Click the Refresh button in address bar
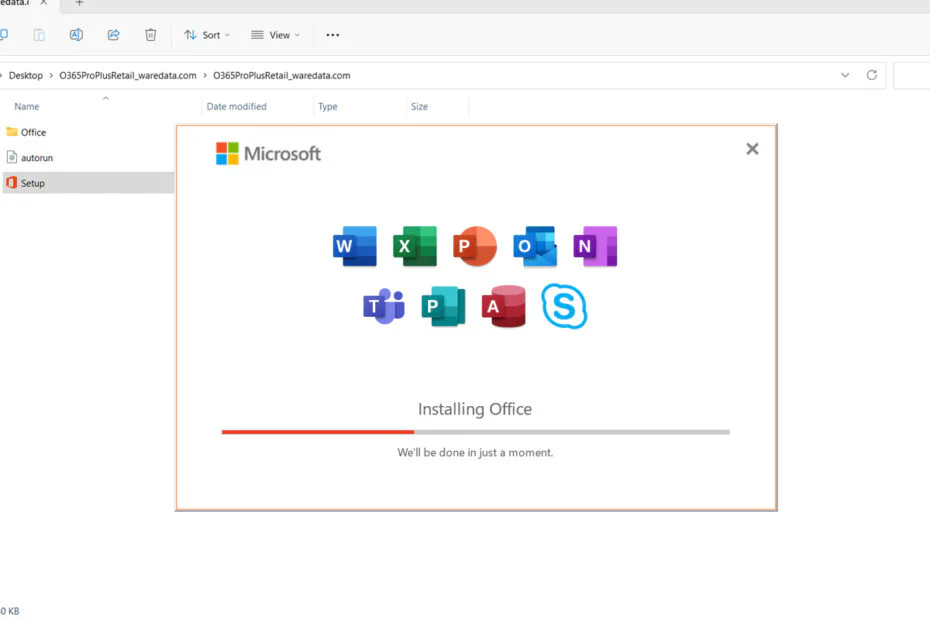The height and width of the screenshot is (620, 930). click(x=872, y=75)
